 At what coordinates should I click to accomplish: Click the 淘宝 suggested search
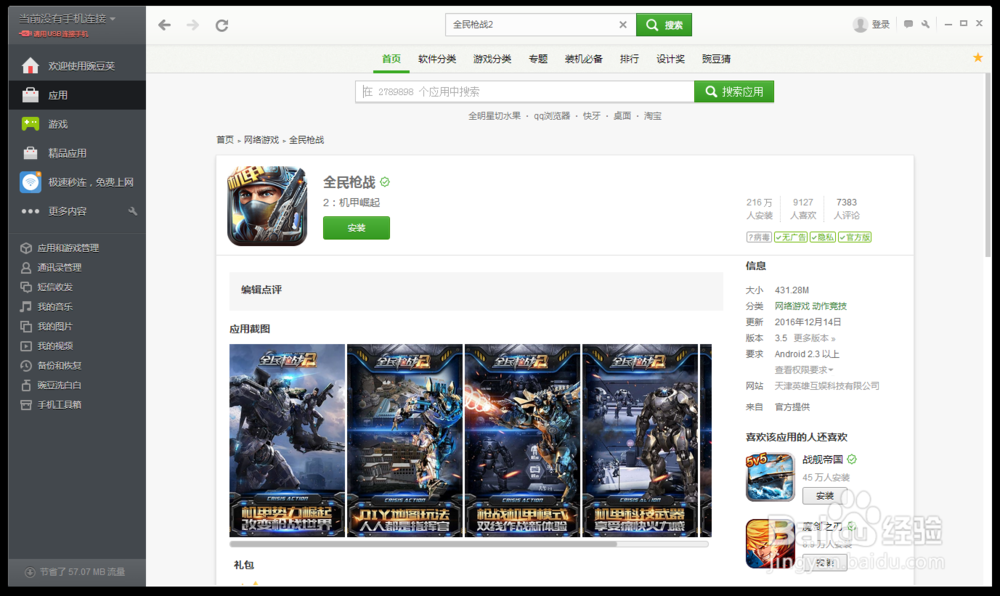[652, 116]
